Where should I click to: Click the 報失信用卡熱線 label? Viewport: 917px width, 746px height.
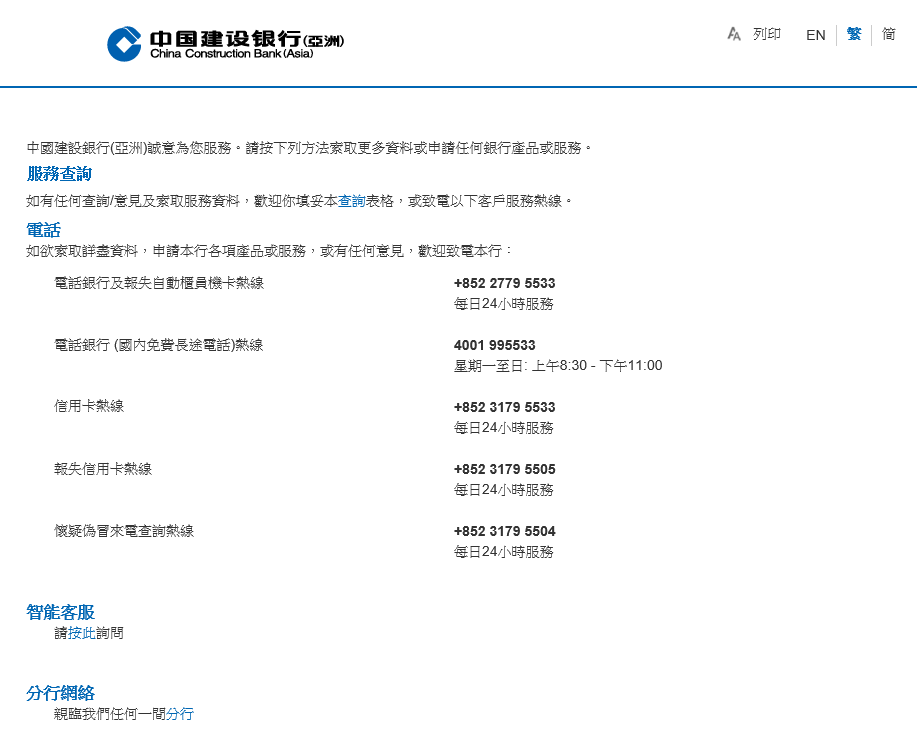click(103, 469)
